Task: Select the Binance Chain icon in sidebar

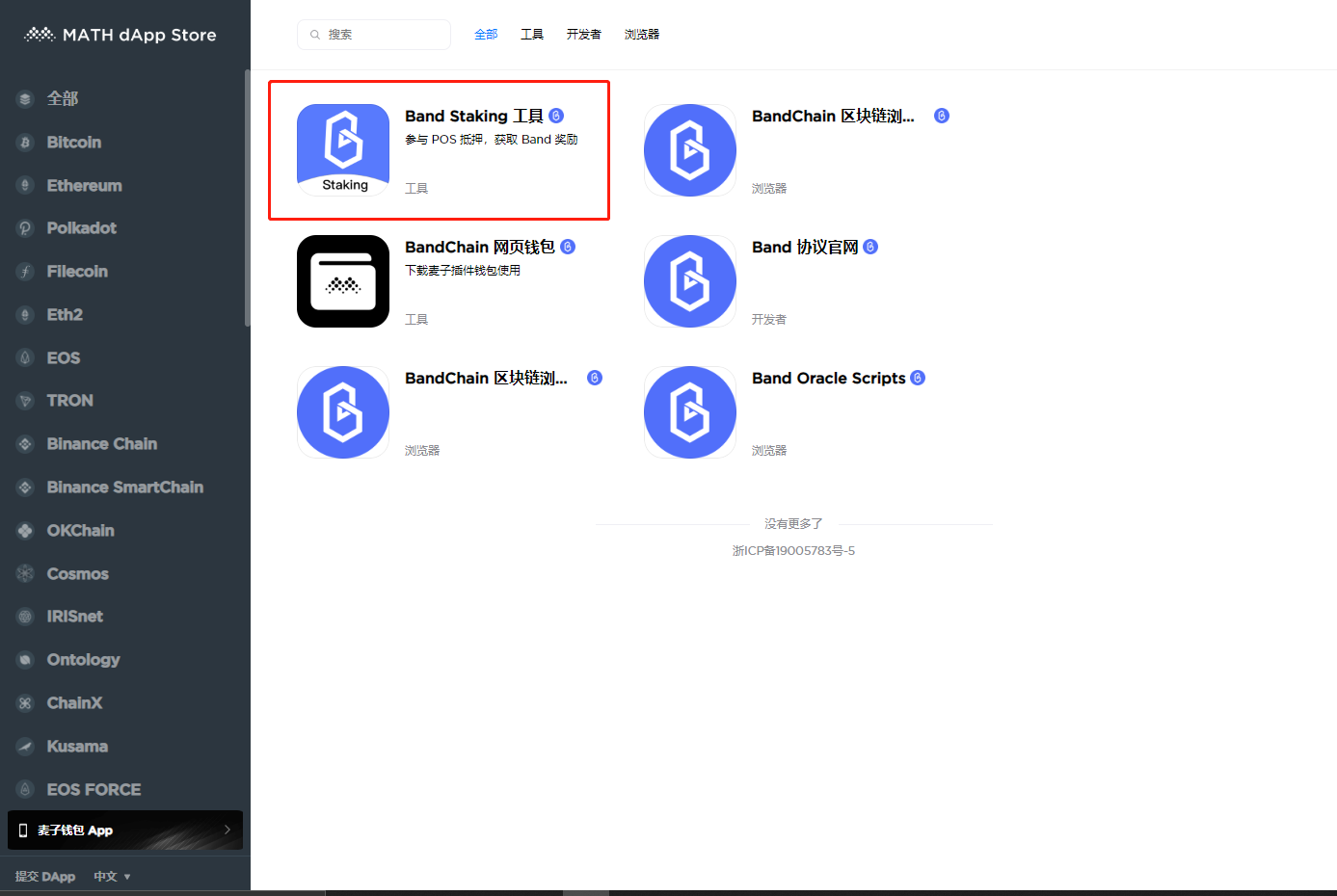Action: (x=26, y=444)
